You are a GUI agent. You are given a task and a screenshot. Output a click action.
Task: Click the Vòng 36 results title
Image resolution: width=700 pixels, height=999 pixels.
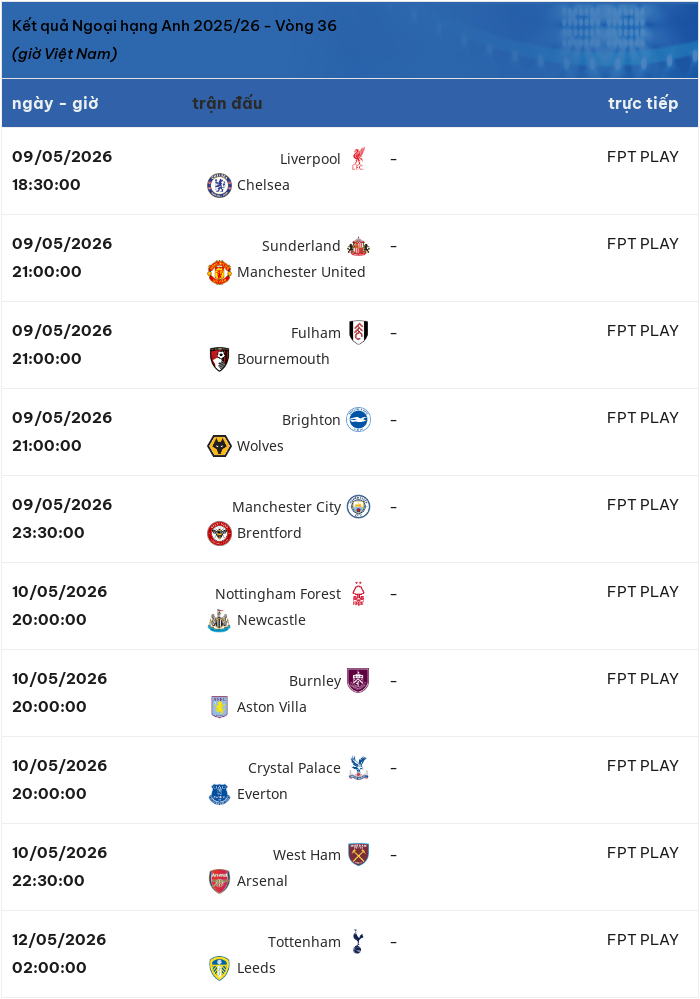pyautogui.click(x=174, y=25)
